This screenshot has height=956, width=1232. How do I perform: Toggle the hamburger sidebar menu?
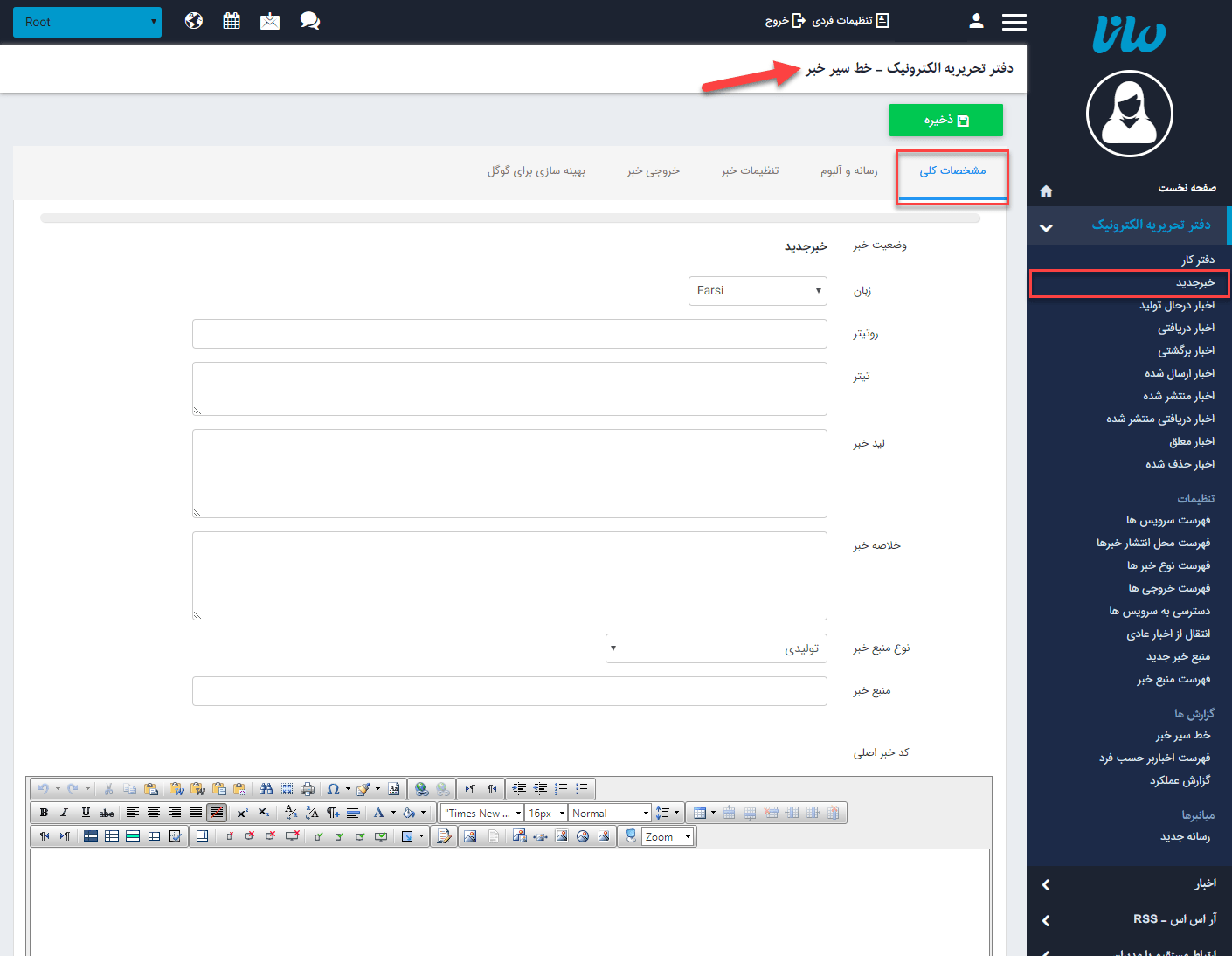tap(1014, 22)
